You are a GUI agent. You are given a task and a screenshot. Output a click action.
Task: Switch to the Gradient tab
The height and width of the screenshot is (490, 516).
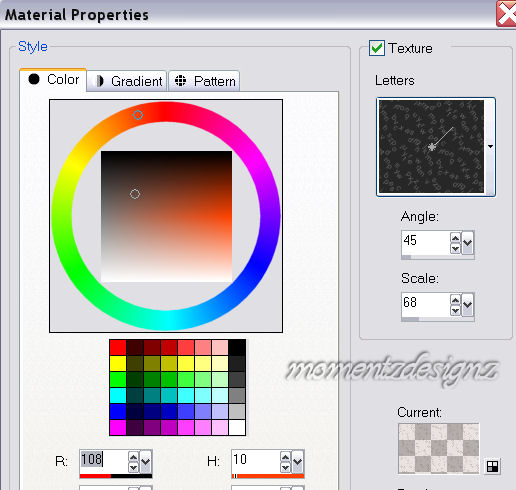pos(127,81)
